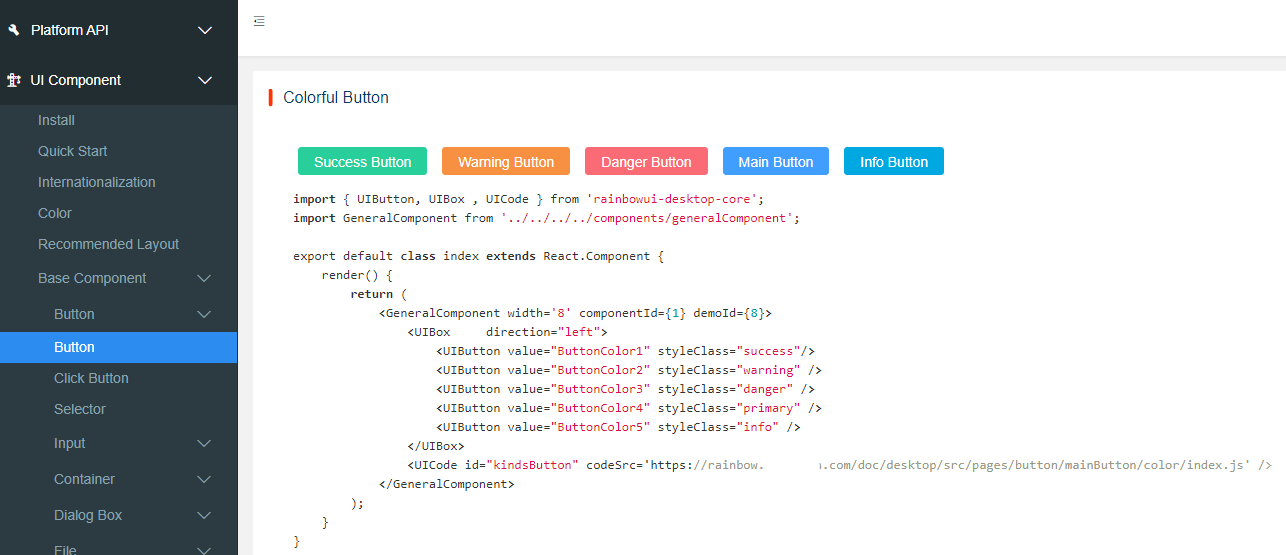
Task: Expand the Dialog Box submenu chevron
Action: coord(204,515)
